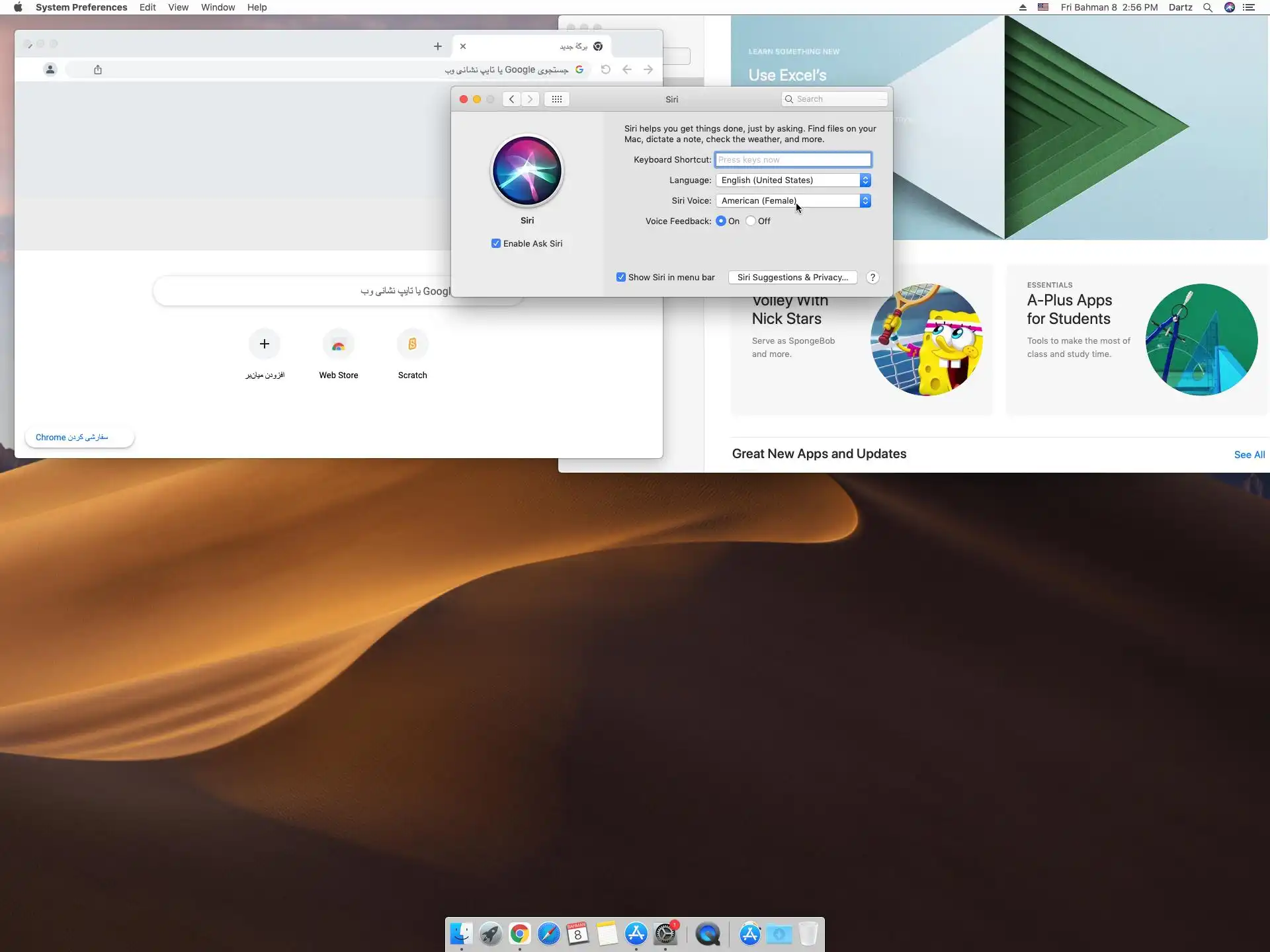
Task: Open Safari from the Dock
Action: coord(548,934)
